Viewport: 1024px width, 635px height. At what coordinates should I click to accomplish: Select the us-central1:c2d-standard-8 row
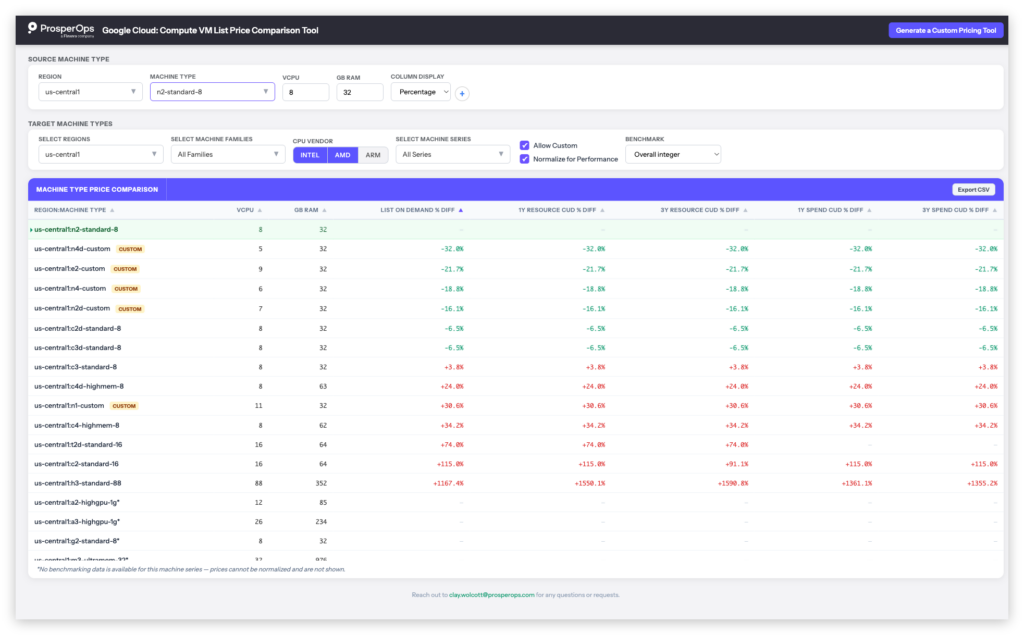pos(515,329)
